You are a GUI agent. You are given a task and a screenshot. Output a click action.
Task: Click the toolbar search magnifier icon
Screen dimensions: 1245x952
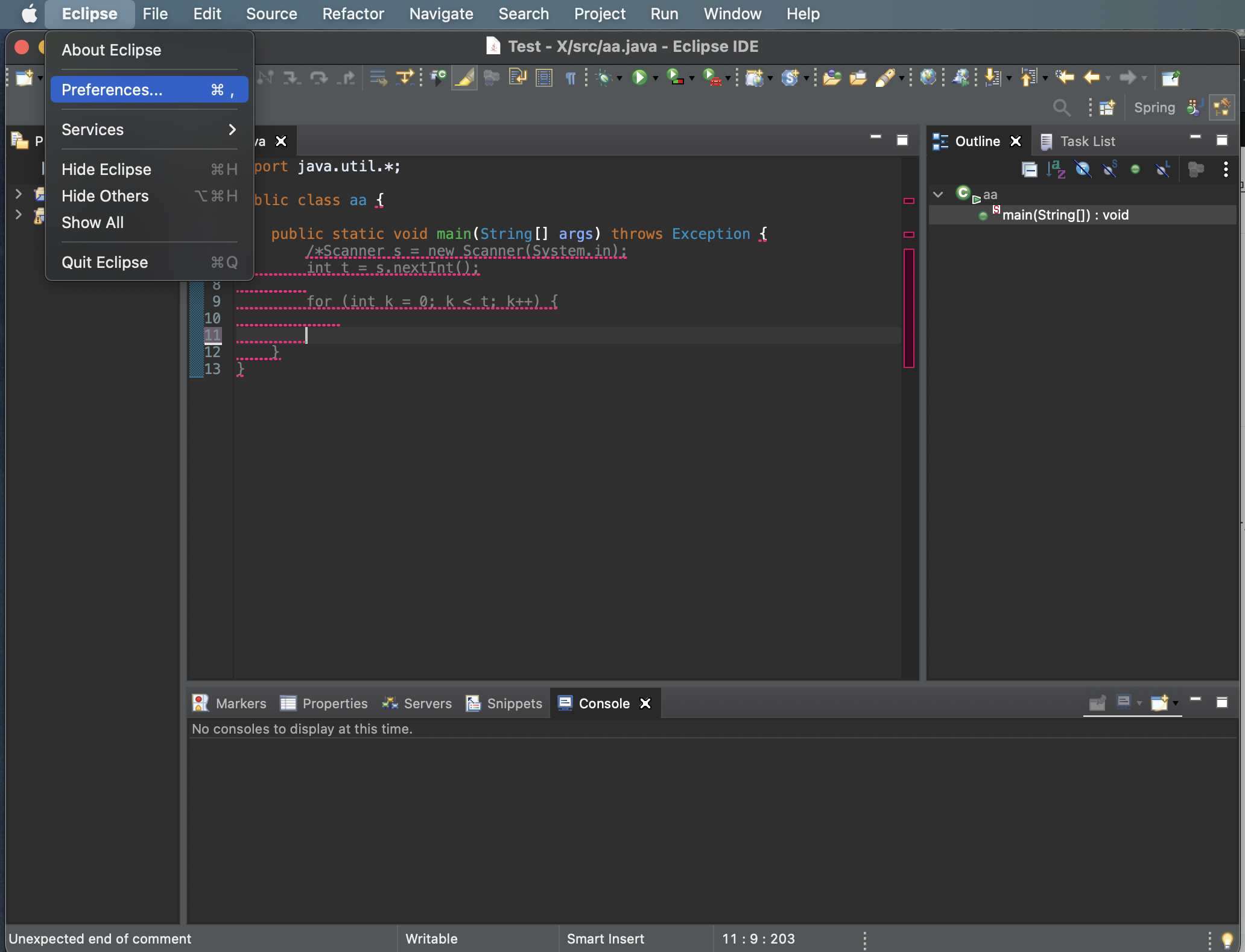click(1062, 108)
